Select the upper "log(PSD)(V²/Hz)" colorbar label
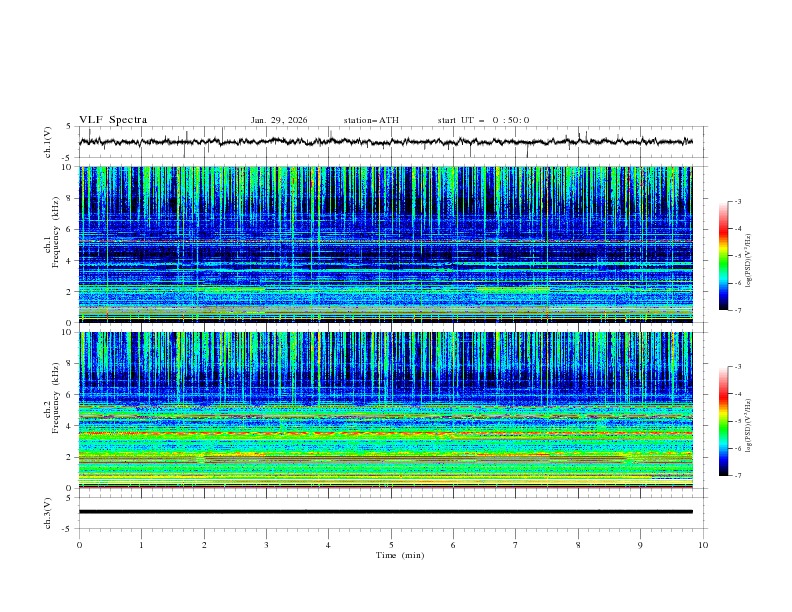This screenshot has width=792, height=612. click(x=748, y=261)
